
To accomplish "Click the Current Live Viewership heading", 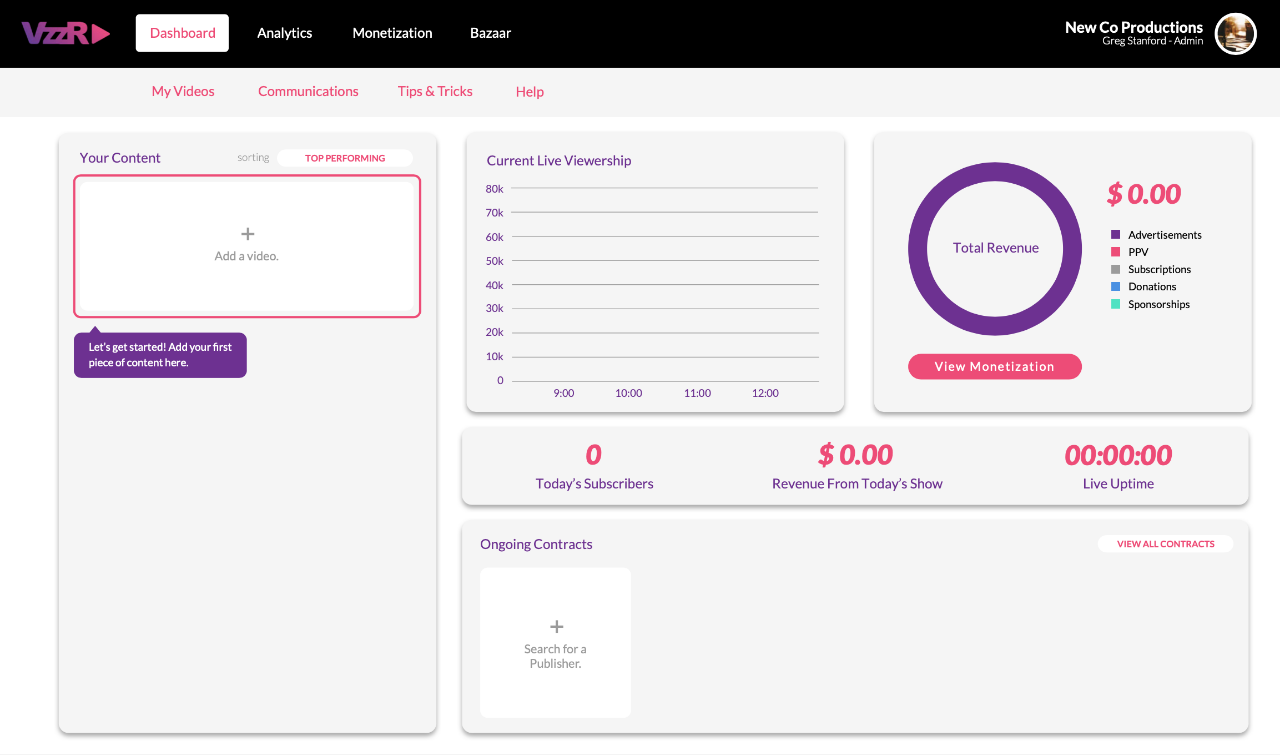I will (559, 160).
